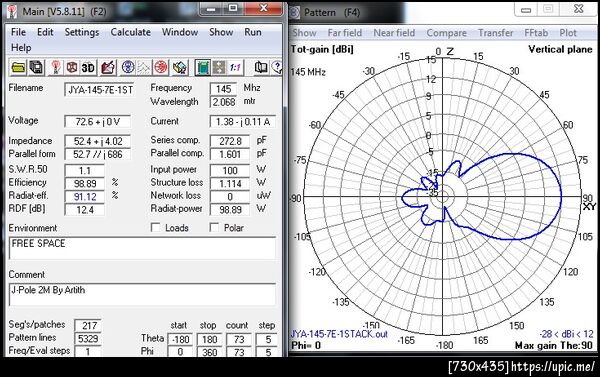Screen dimensions: 600x377
Task: Open the Run menu
Action: pyautogui.click(x=253, y=32)
